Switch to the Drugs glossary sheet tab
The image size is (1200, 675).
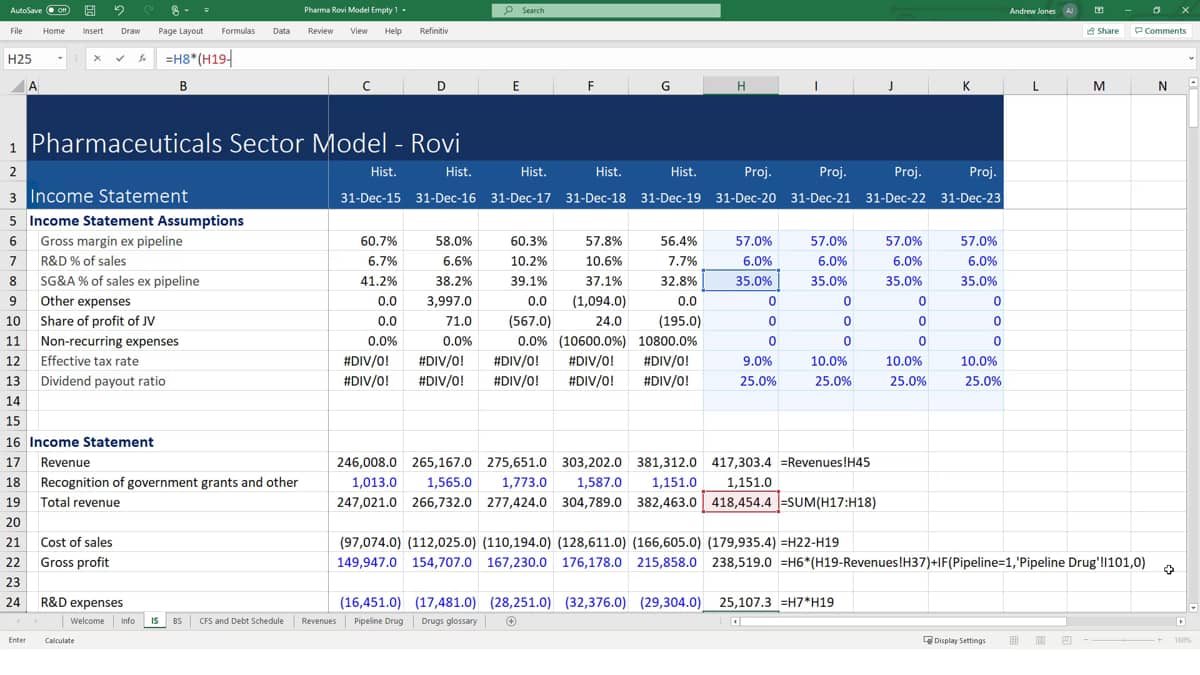(449, 621)
